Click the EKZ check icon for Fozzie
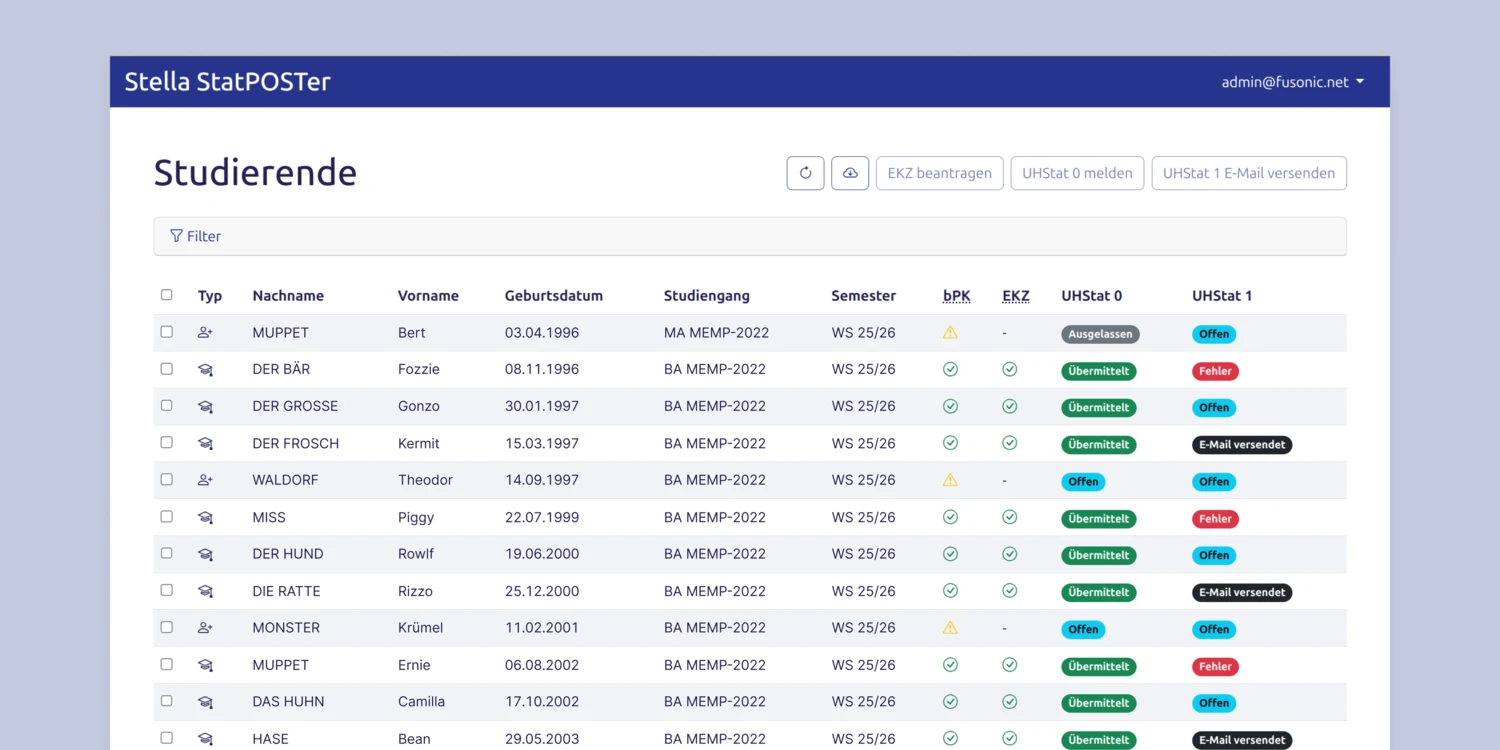The image size is (1500, 750). [x=1010, y=369]
